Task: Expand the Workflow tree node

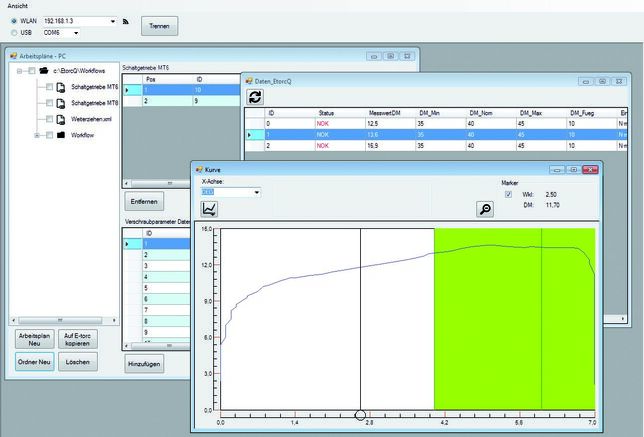Action: pos(37,134)
